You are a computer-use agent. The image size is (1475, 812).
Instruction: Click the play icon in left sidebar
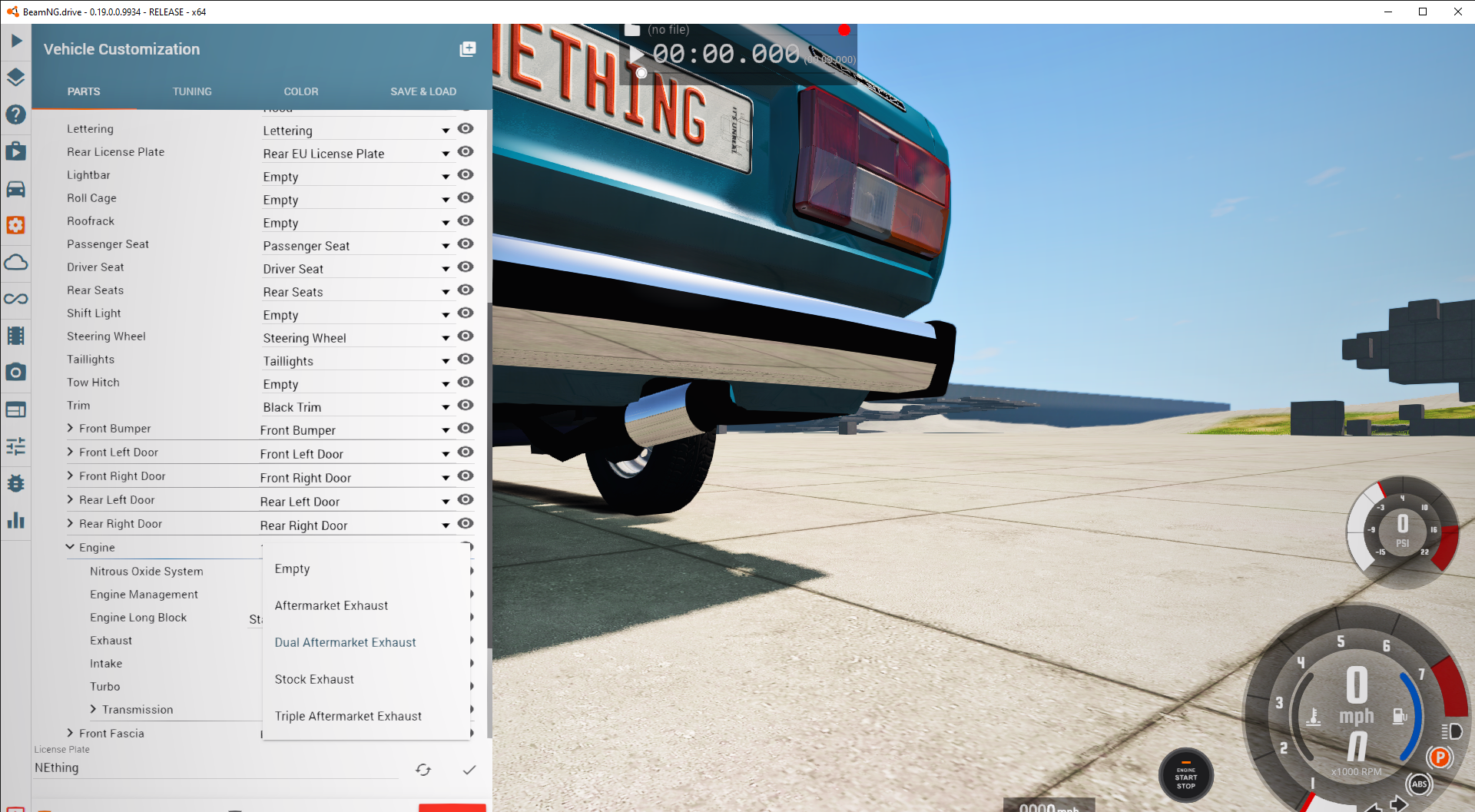tap(16, 40)
